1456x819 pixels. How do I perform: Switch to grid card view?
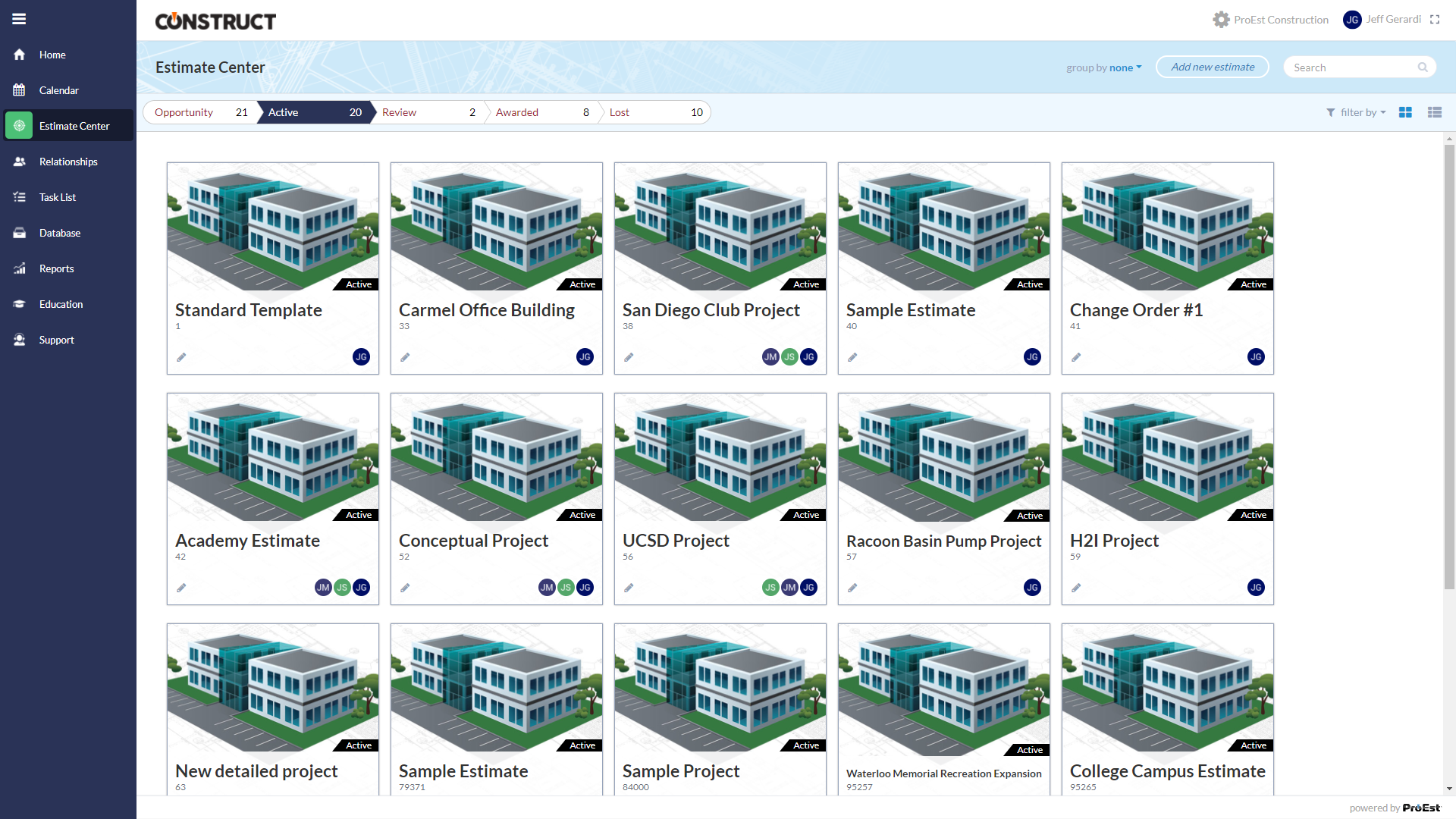coord(1405,112)
